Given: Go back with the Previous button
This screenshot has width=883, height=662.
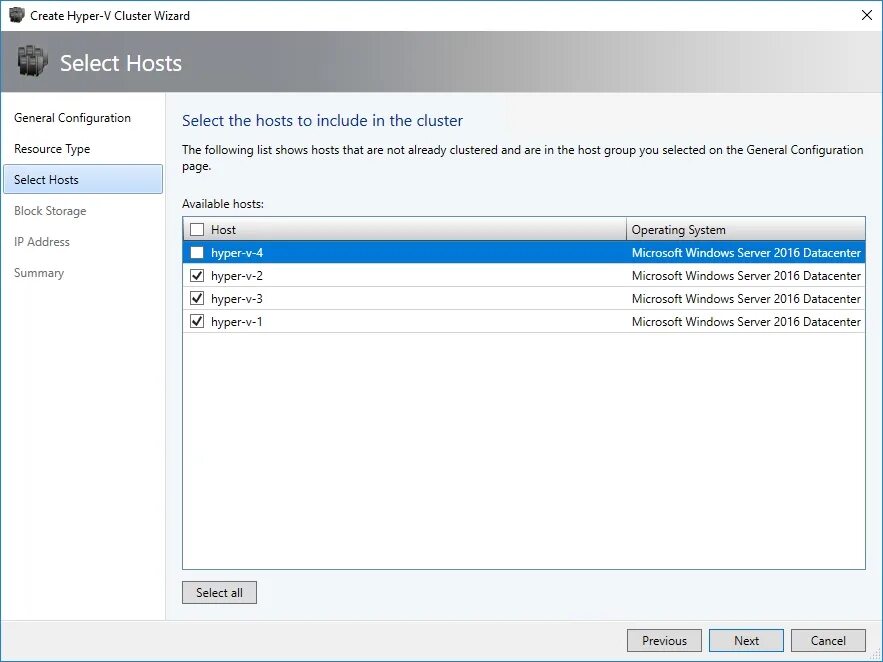Looking at the screenshot, I should tap(665, 641).
